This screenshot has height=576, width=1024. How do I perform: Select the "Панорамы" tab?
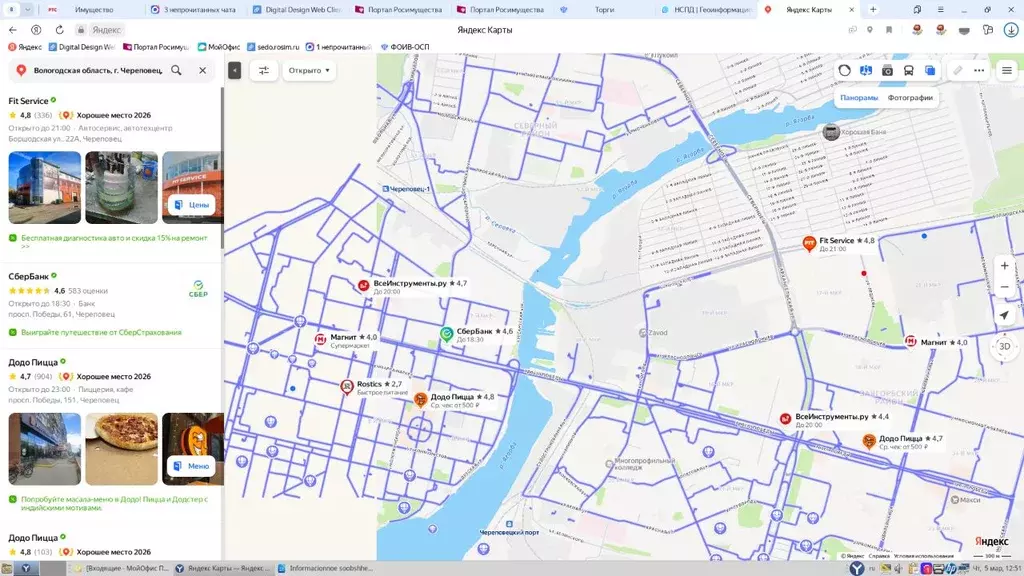pos(859,98)
